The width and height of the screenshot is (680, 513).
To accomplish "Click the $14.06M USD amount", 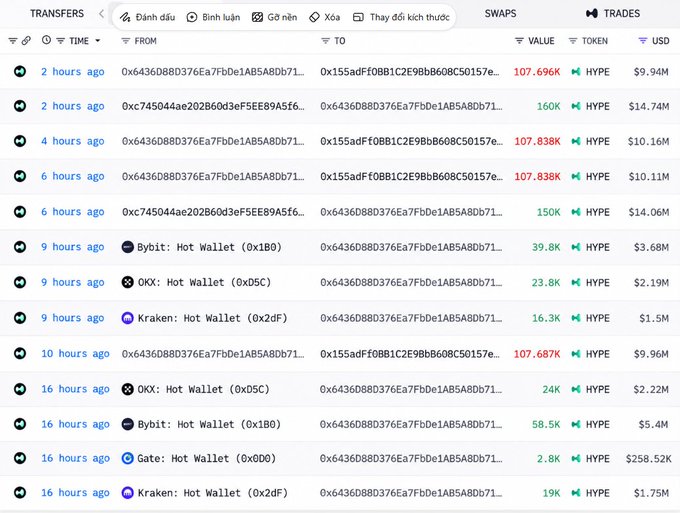I will 649,212.
